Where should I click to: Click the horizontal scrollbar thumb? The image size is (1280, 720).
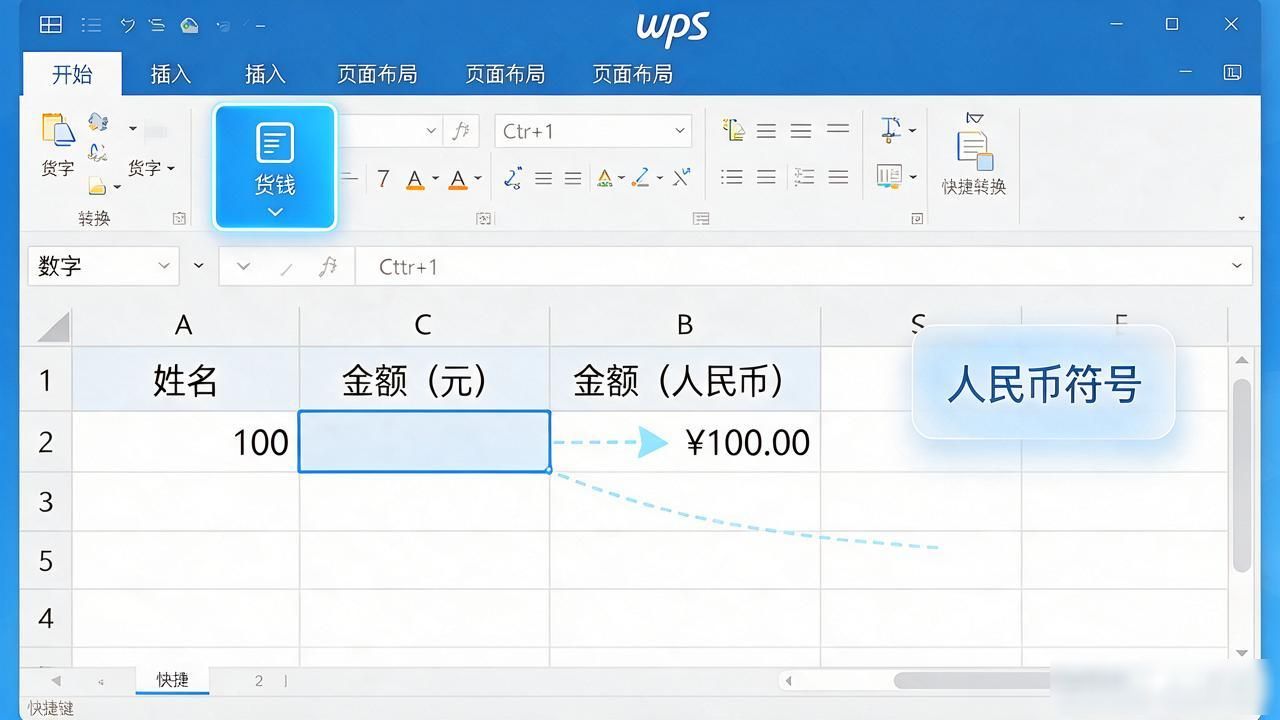[972, 681]
